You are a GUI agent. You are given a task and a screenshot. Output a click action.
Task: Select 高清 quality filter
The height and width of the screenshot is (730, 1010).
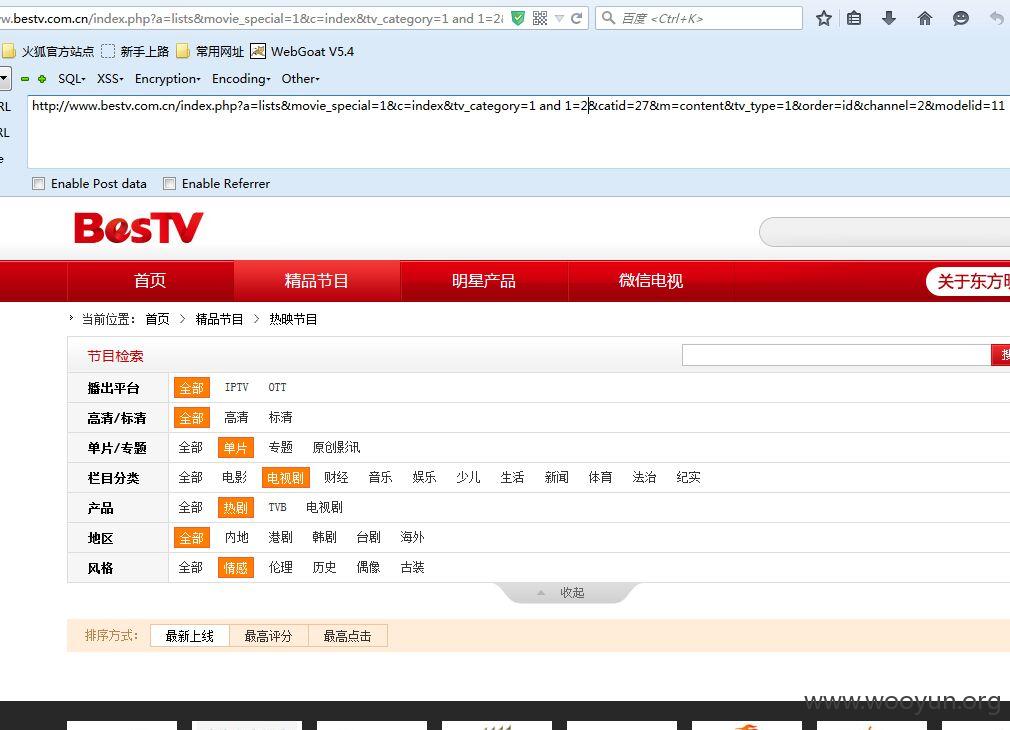point(236,418)
